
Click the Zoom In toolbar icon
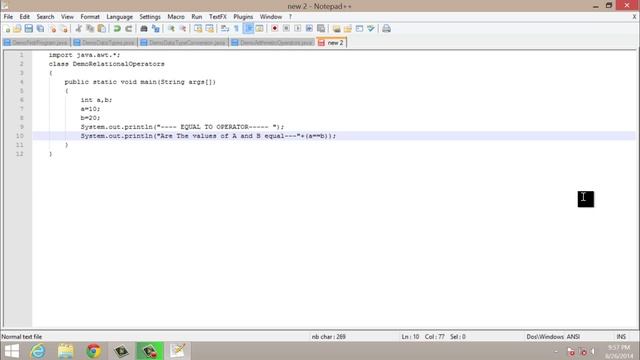tap(171, 29)
